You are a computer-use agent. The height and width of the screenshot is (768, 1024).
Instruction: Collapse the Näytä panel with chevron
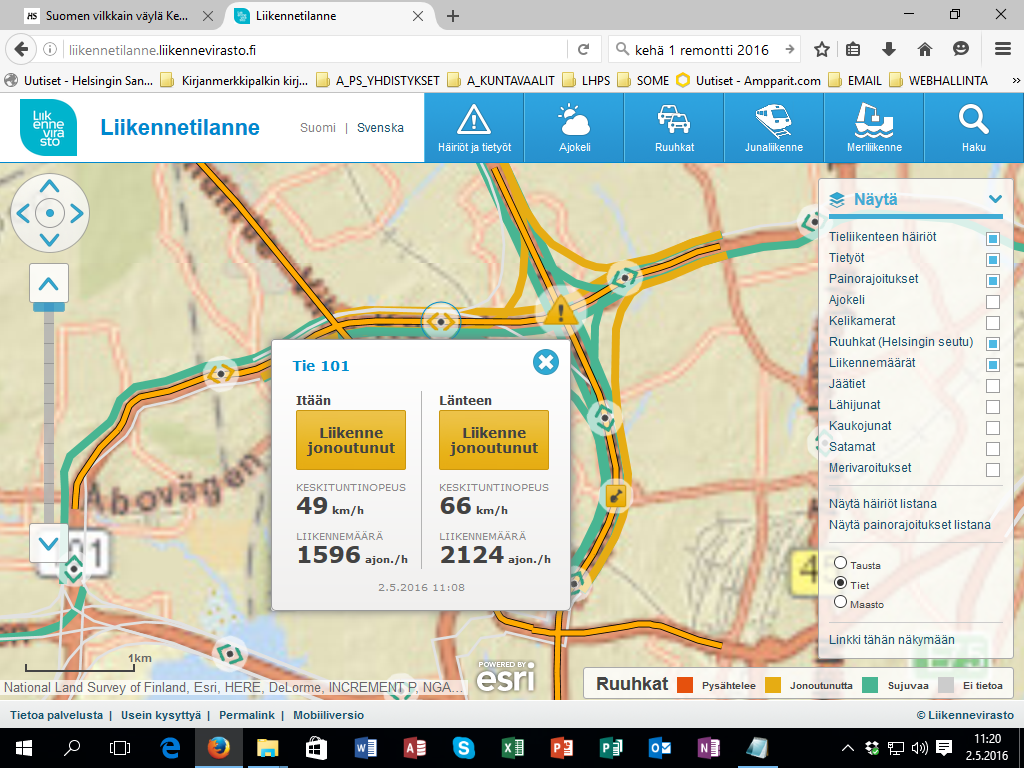click(994, 199)
